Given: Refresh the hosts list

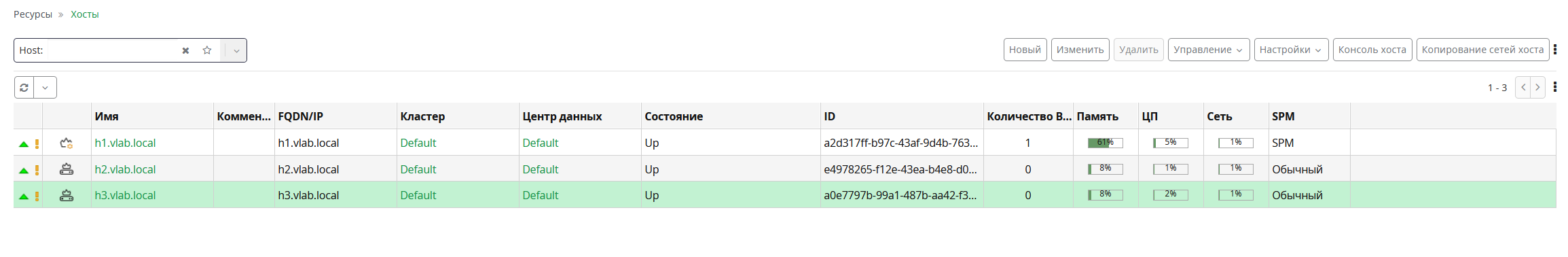Looking at the screenshot, I should [24, 88].
